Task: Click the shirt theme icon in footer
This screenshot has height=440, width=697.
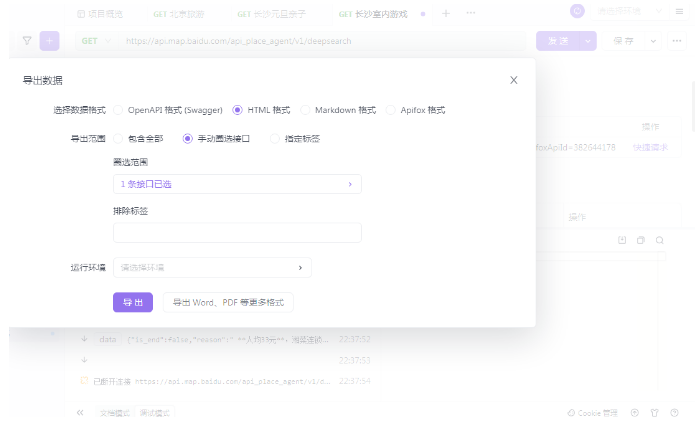Action: [x=654, y=412]
